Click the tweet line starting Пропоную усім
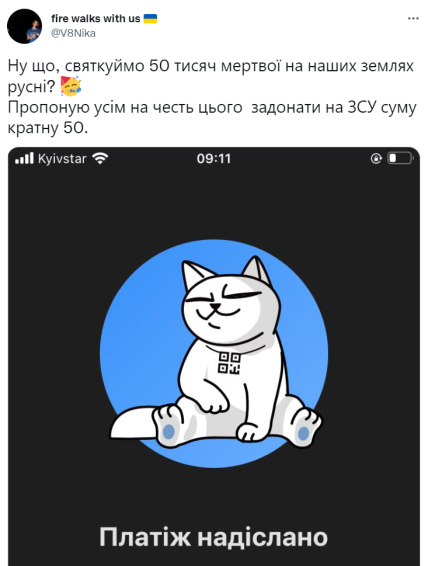This screenshot has height=566, width=428. click(212, 118)
